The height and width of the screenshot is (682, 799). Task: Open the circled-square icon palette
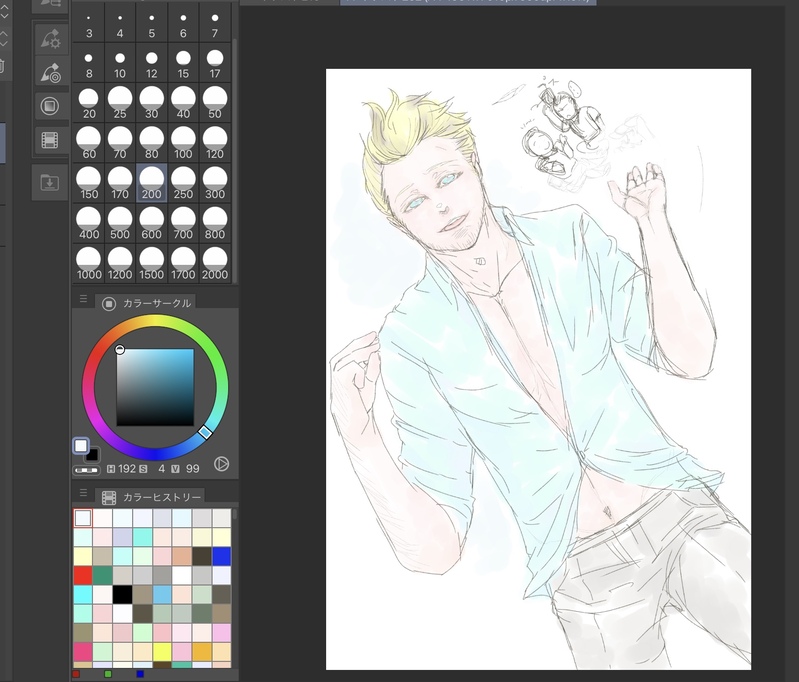point(50,106)
